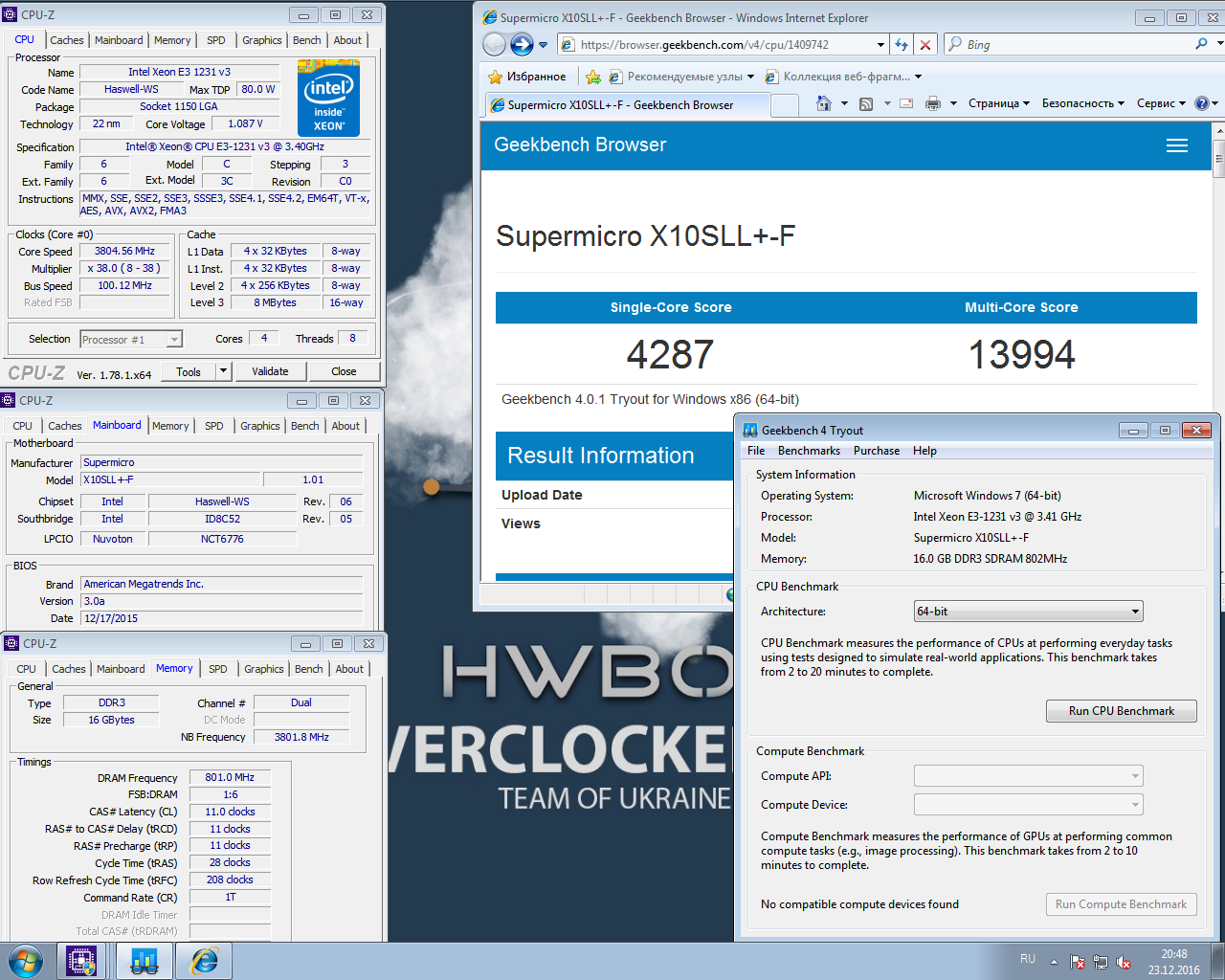Image resolution: width=1225 pixels, height=980 pixels.
Task: Click the Internet Explorer taskbar icon
Action: click(205, 961)
